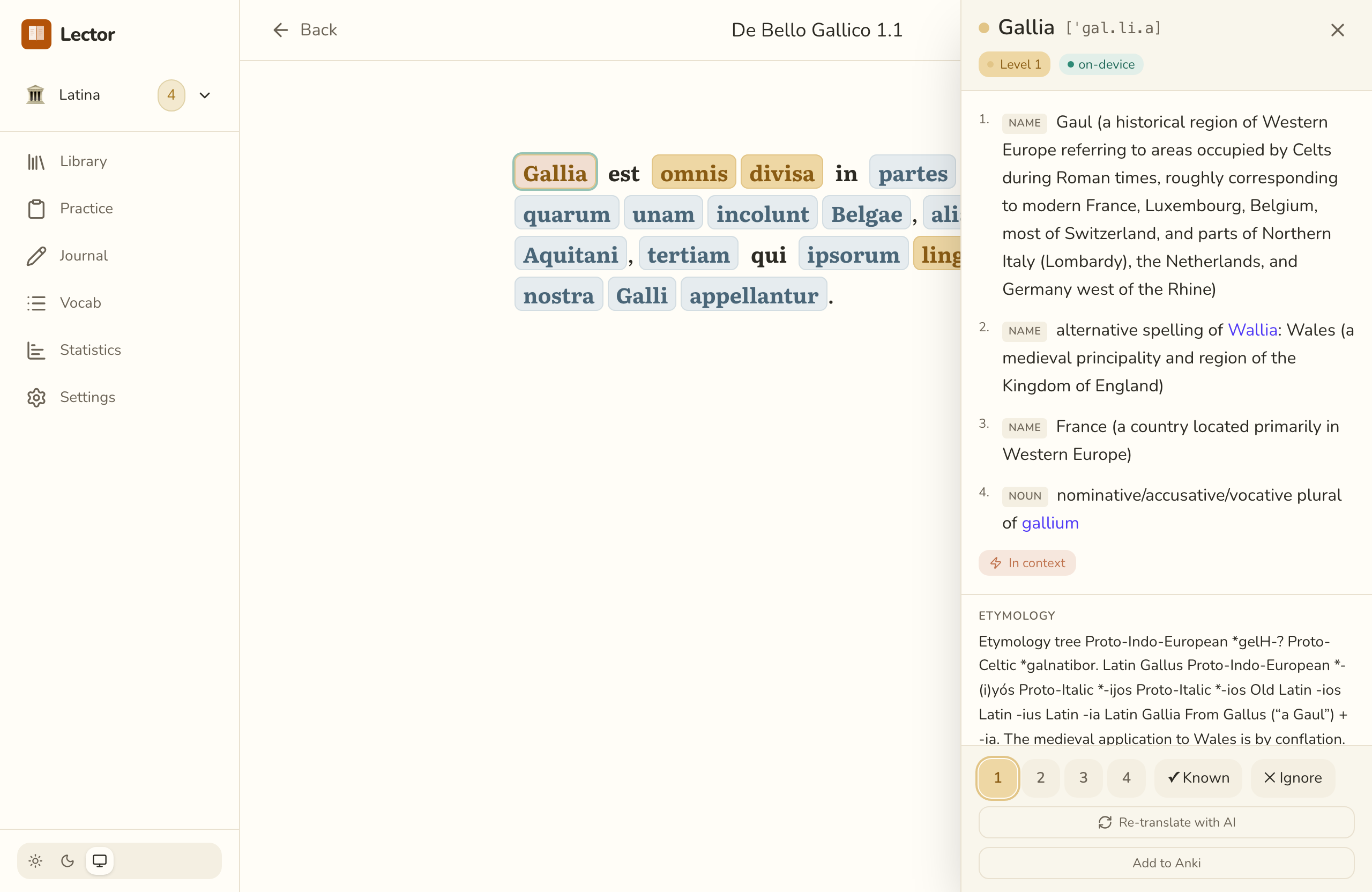Select the word quarum
Image resolution: width=1372 pixels, height=892 pixels.
(566, 213)
